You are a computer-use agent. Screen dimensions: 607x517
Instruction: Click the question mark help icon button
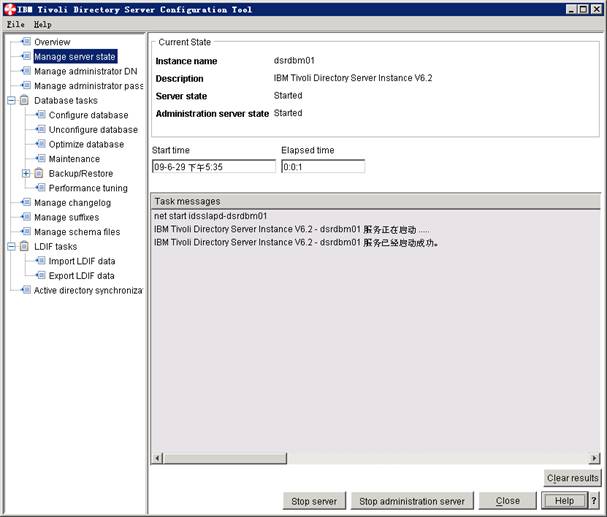pyautogui.click(x=594, y=501)
